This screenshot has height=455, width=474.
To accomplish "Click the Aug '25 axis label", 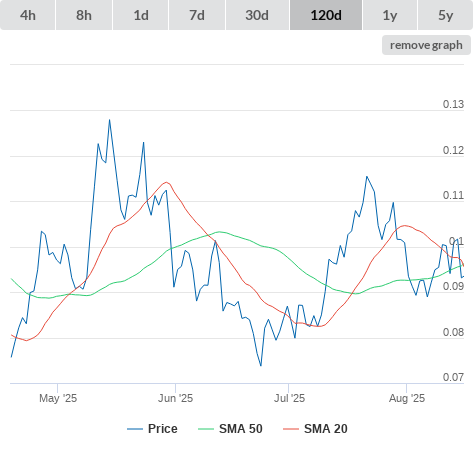I will click(x=407, y=398).
